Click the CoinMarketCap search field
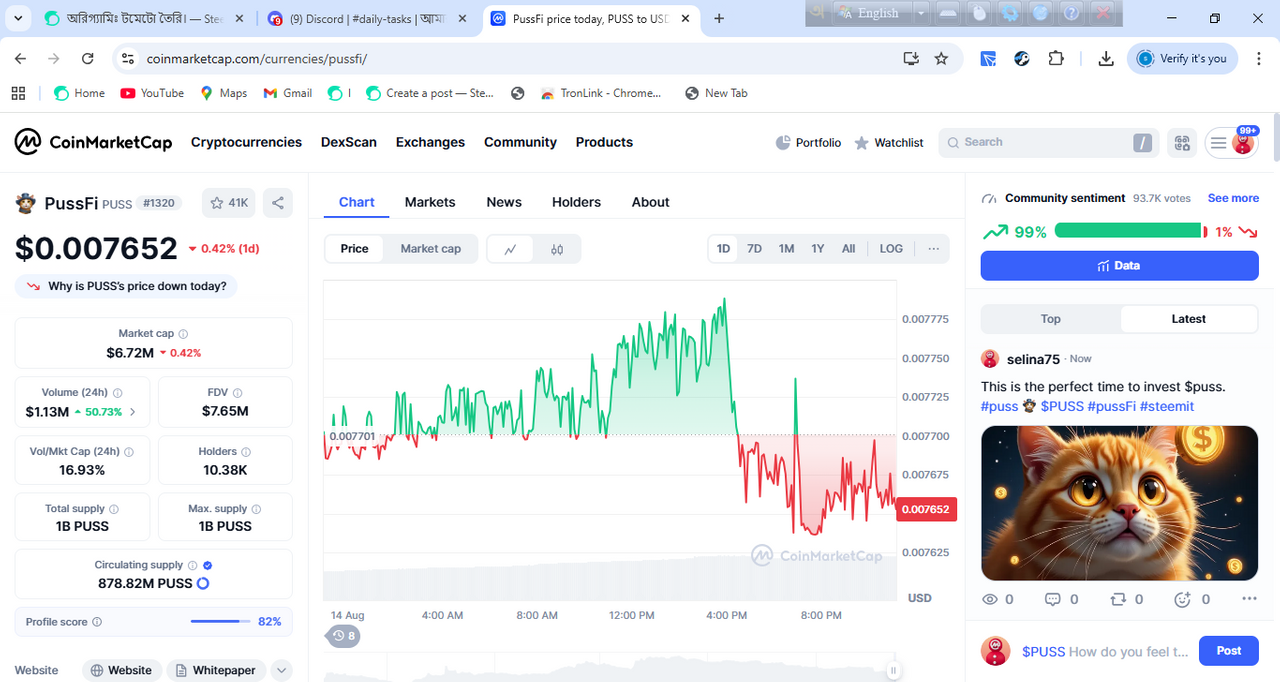1280x682 pixels. (x=1048, y=143)
